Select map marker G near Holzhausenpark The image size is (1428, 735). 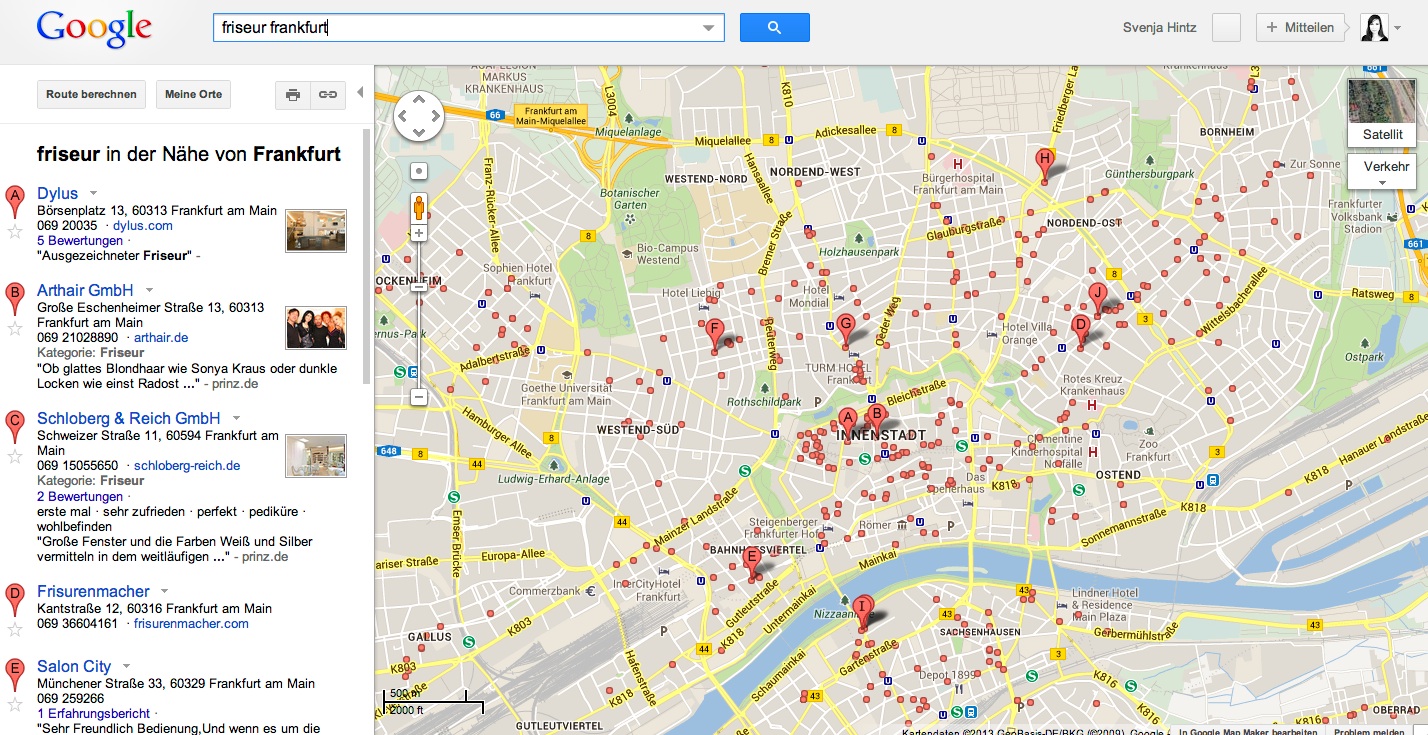pos(846,328)
